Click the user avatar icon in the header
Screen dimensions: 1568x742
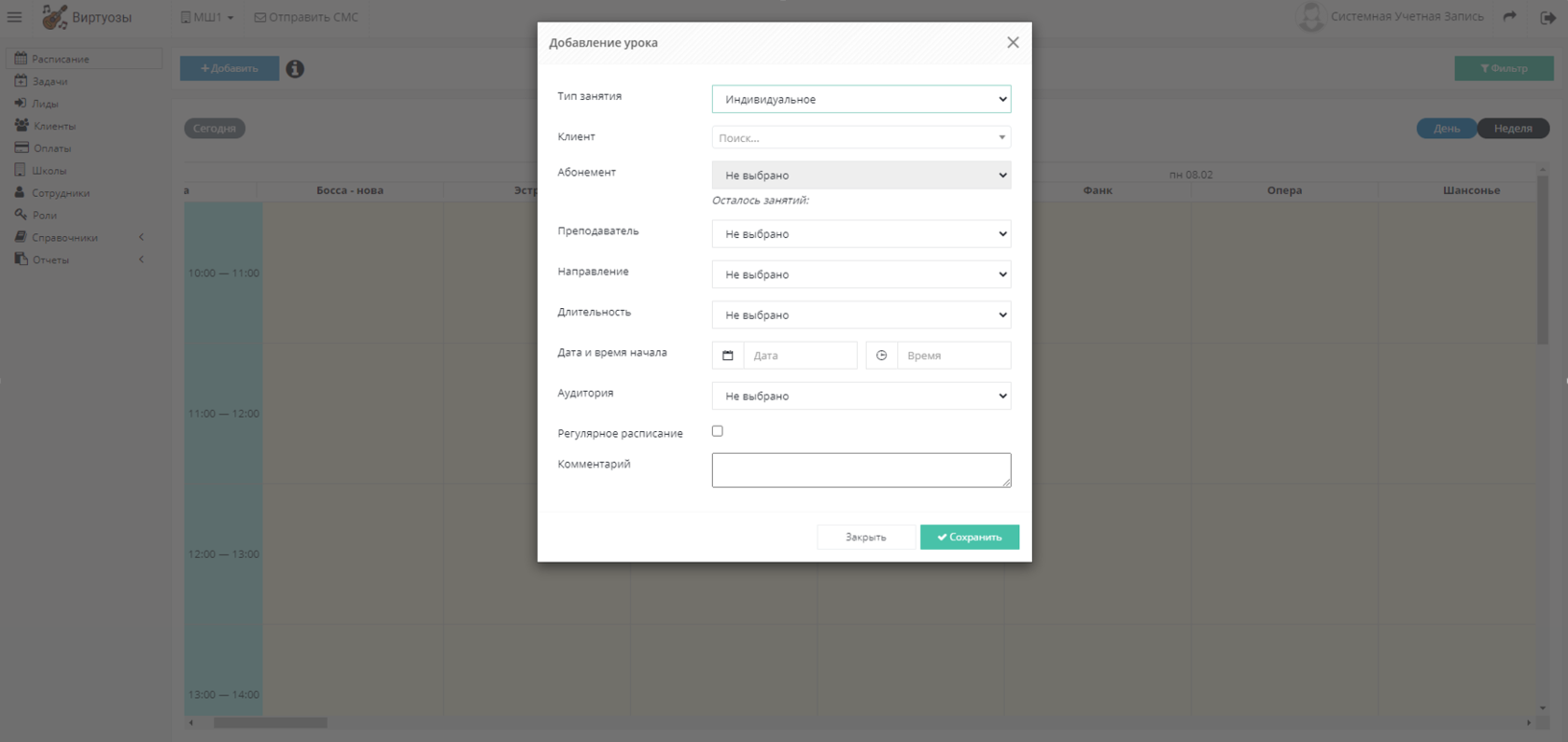(1311, 17)
